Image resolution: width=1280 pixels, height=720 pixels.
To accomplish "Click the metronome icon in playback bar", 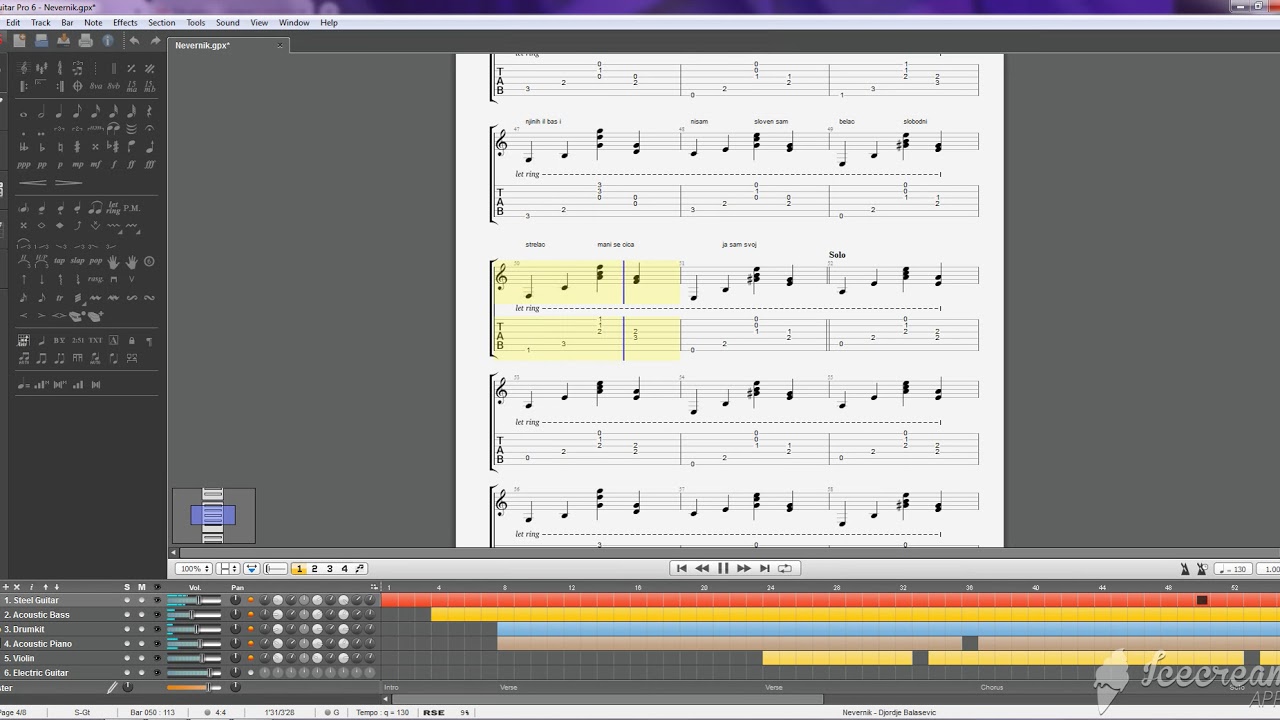I will click(x=1184, y=569).
